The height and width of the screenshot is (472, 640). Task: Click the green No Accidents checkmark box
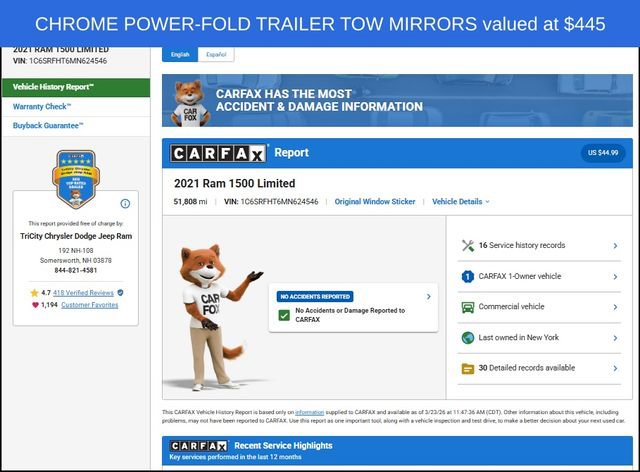284,315
